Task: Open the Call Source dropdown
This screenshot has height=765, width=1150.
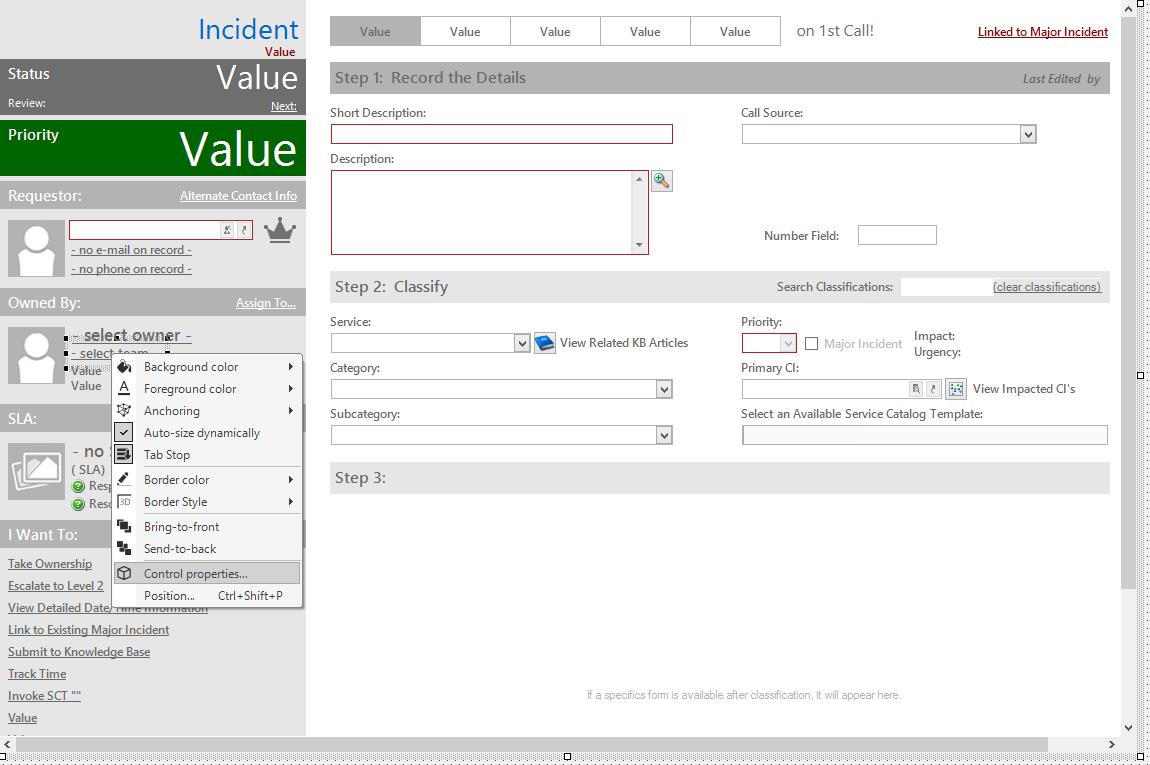Action: (x=1028, y=134)
